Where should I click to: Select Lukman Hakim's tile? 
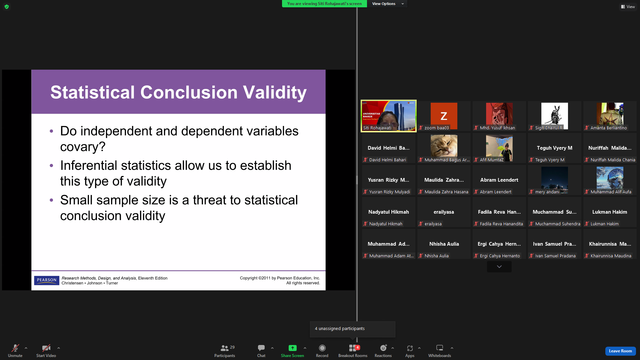[610, 212]
